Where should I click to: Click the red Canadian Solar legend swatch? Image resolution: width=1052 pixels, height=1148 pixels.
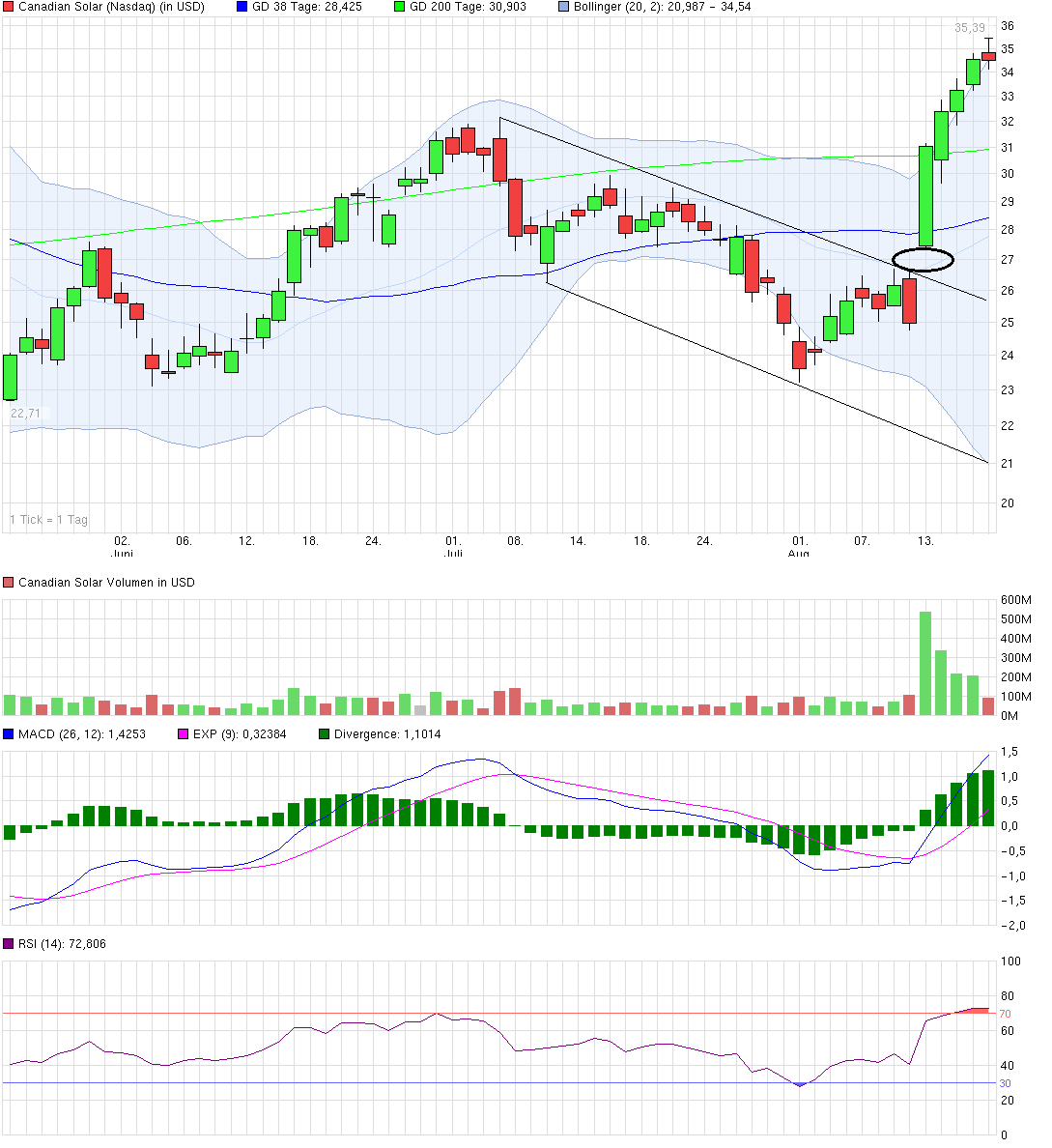pos(9,7)
